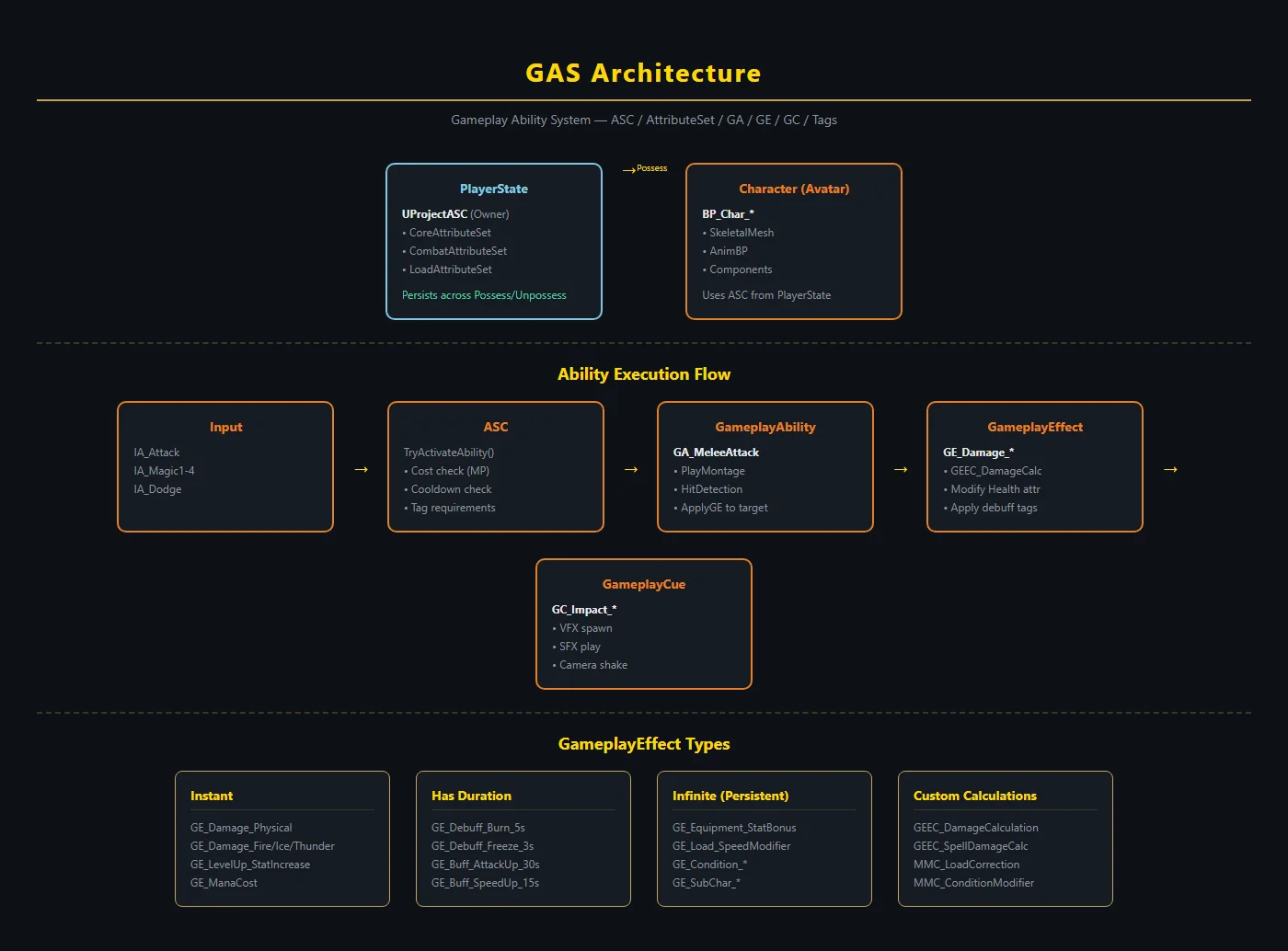Viewport: 1288px width, 951px height.
Task: Click the arrow between Input and ASC
Action: [x=361, y=469]
